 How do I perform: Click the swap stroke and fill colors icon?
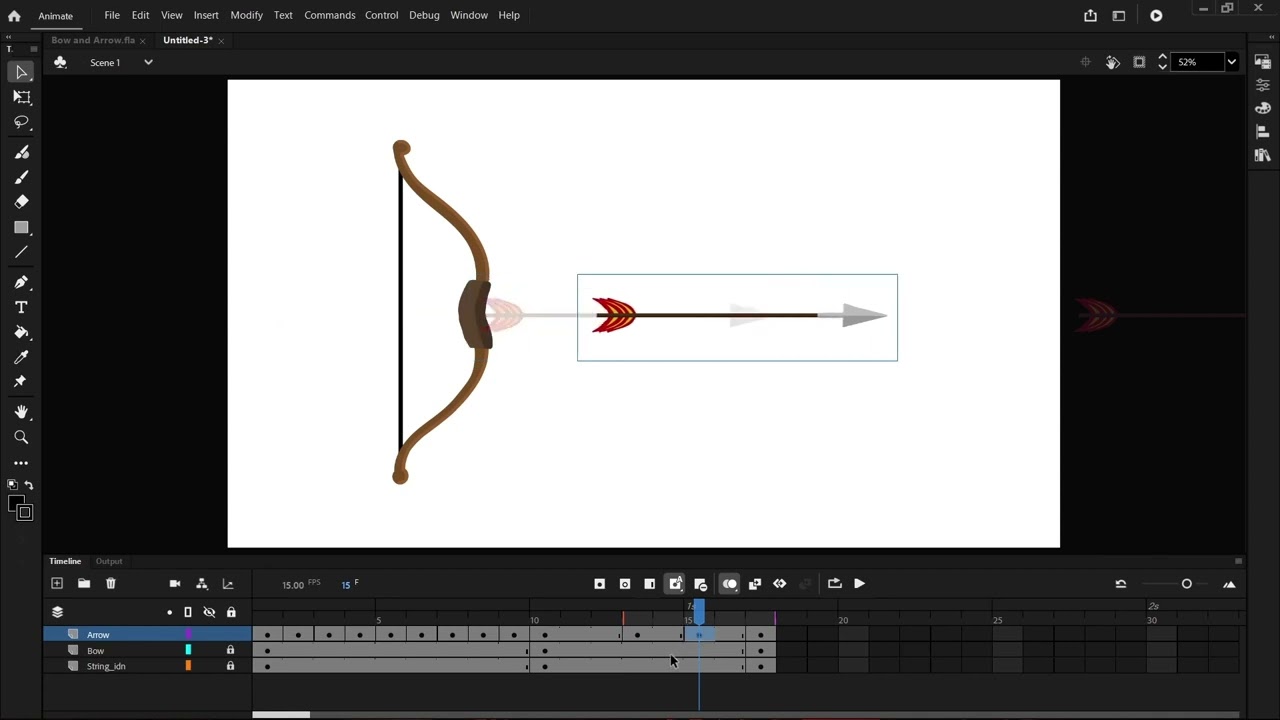(28, 485)
